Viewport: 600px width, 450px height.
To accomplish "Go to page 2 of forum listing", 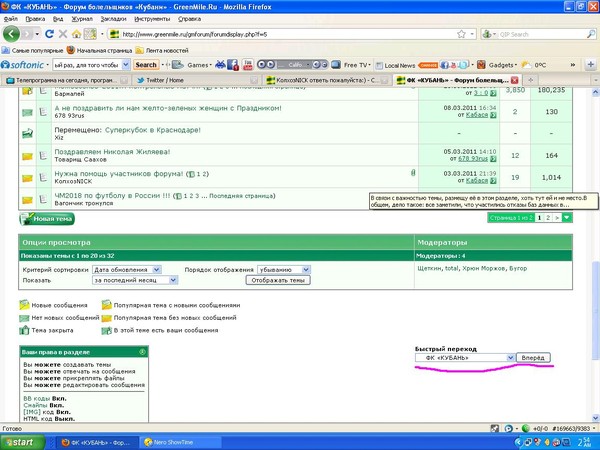I will coord(548,218).
